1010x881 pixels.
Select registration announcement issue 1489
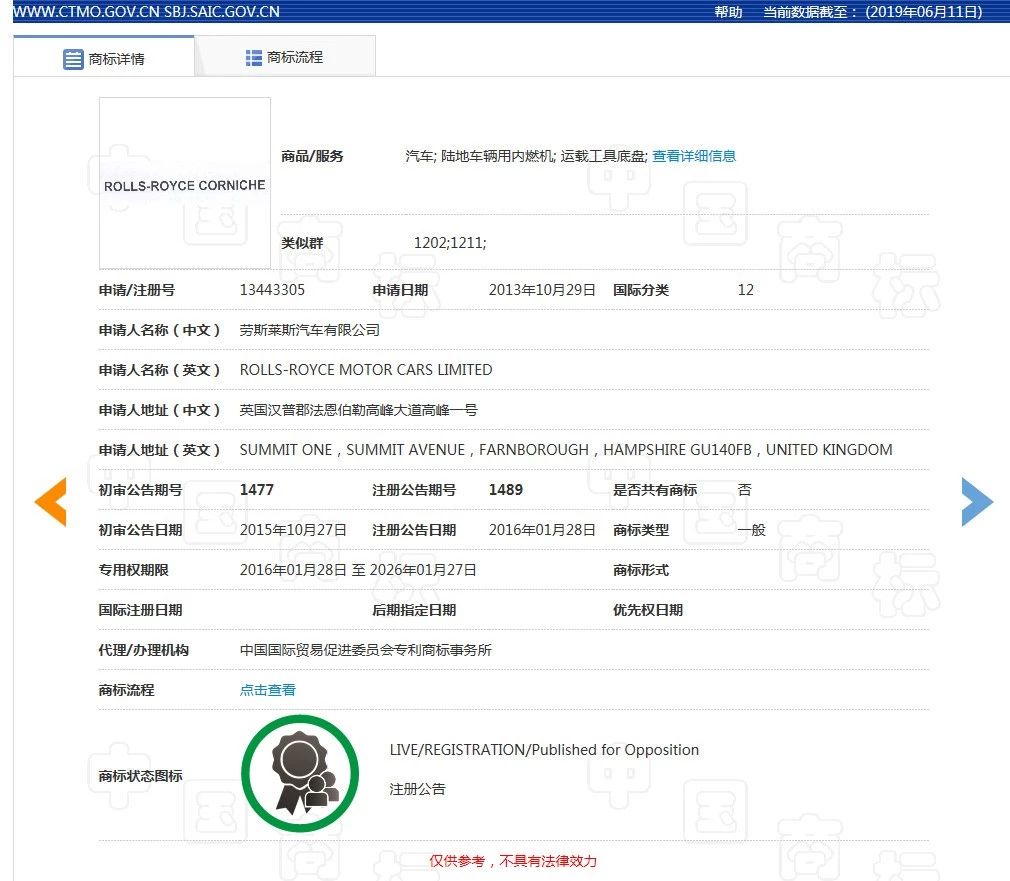pos(506,489)
